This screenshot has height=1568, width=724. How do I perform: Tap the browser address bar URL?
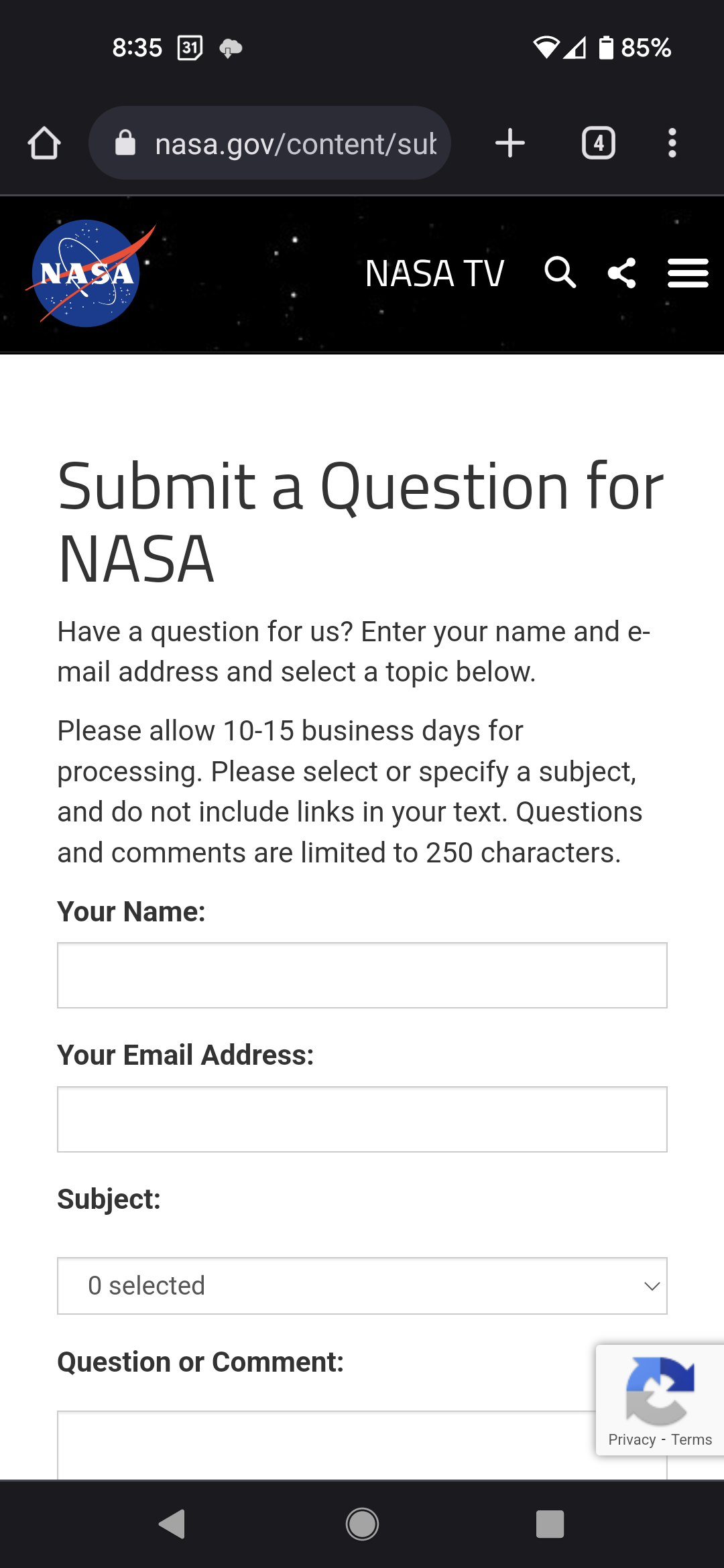pyautogui.click(x=295, y=143)
